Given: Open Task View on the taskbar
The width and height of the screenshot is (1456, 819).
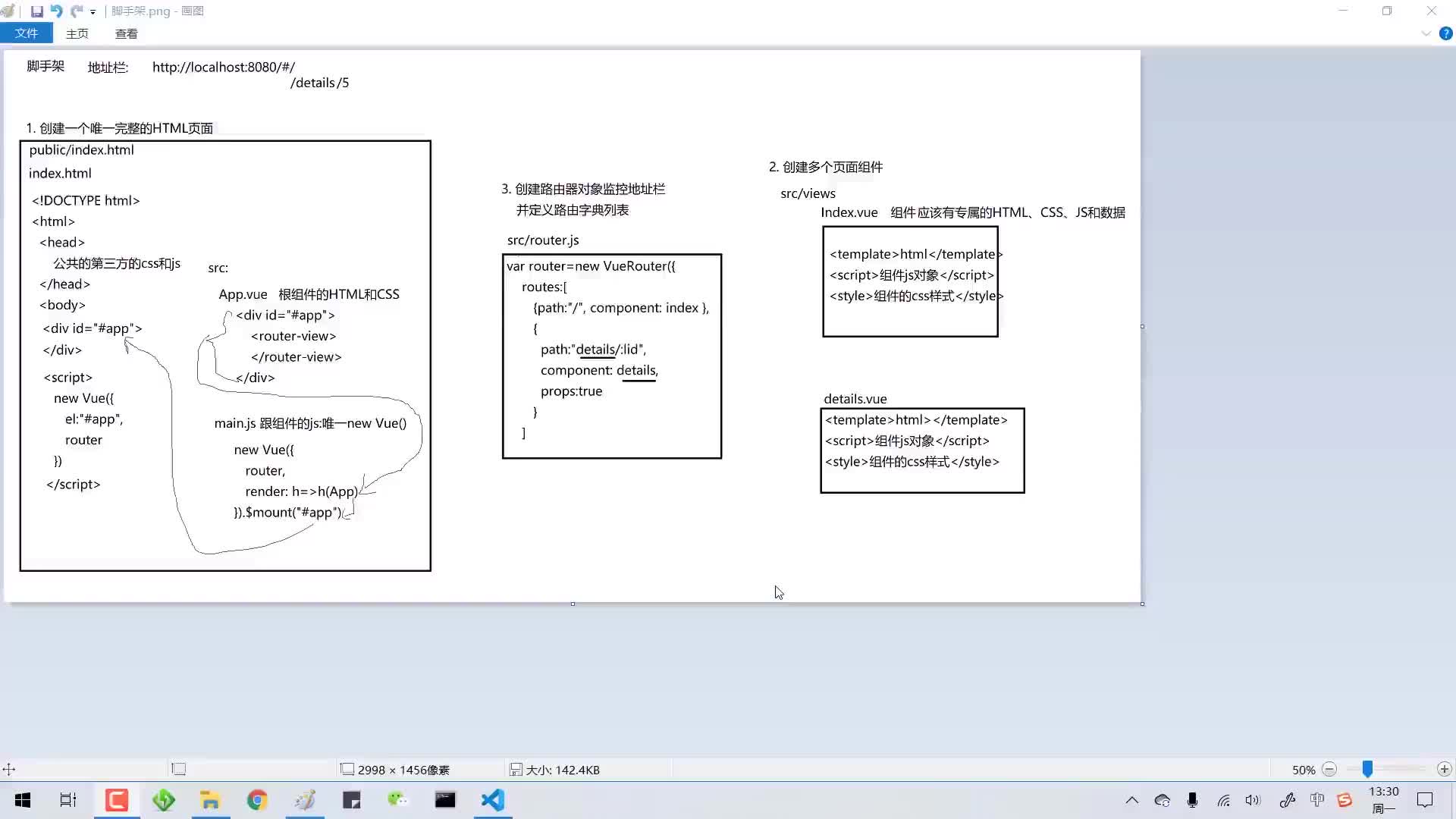Looking at the screenshot, I should (68, 800).
